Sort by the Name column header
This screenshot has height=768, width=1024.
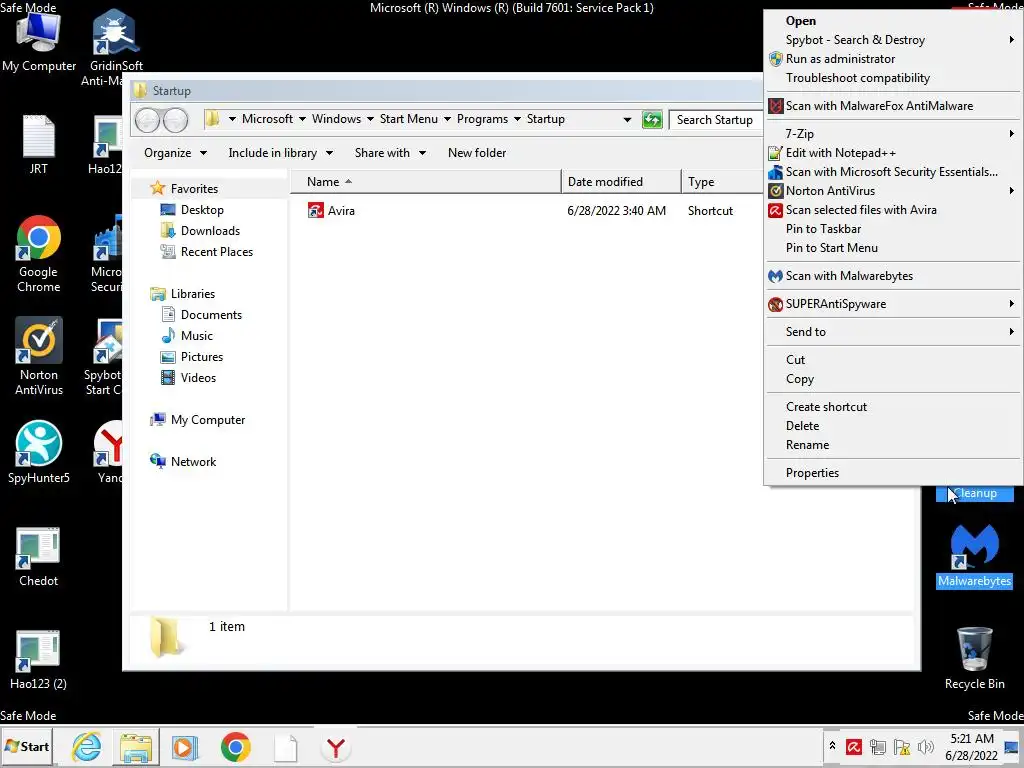[x=424, y=182]
